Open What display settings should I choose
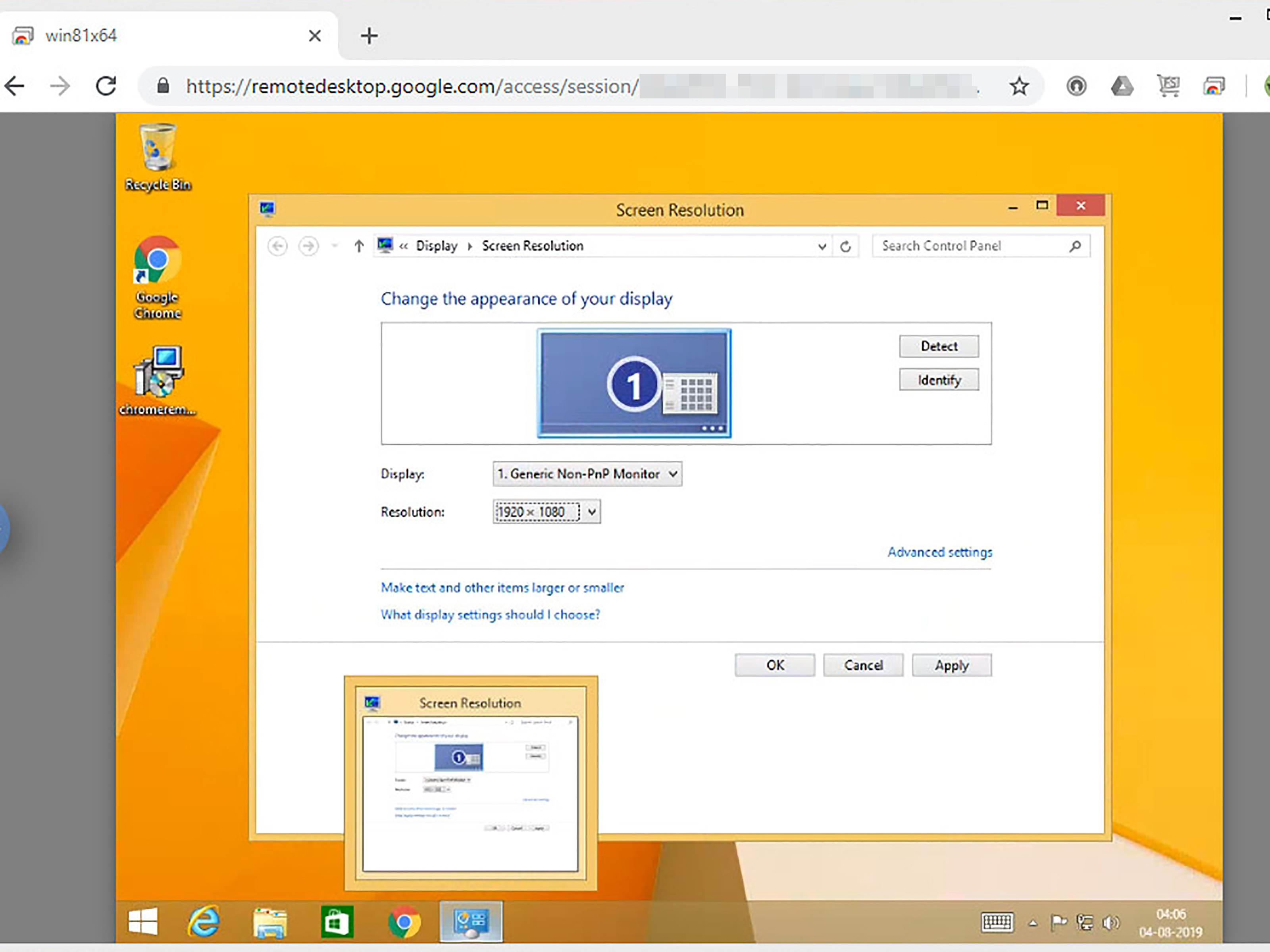The image size is (1270, 952). [x=490, y=614]
